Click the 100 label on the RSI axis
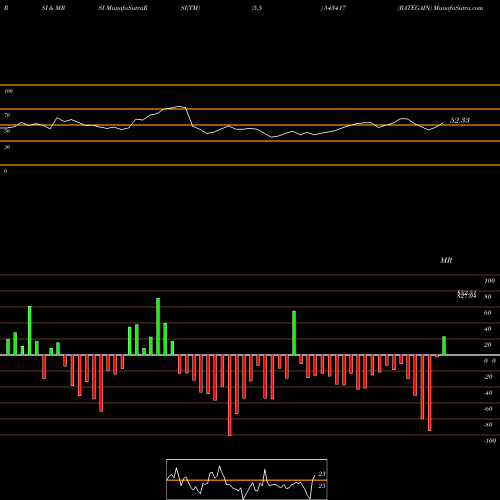This screenshot has height=500, width=500. pyautogui.click(x=8, y=91)
